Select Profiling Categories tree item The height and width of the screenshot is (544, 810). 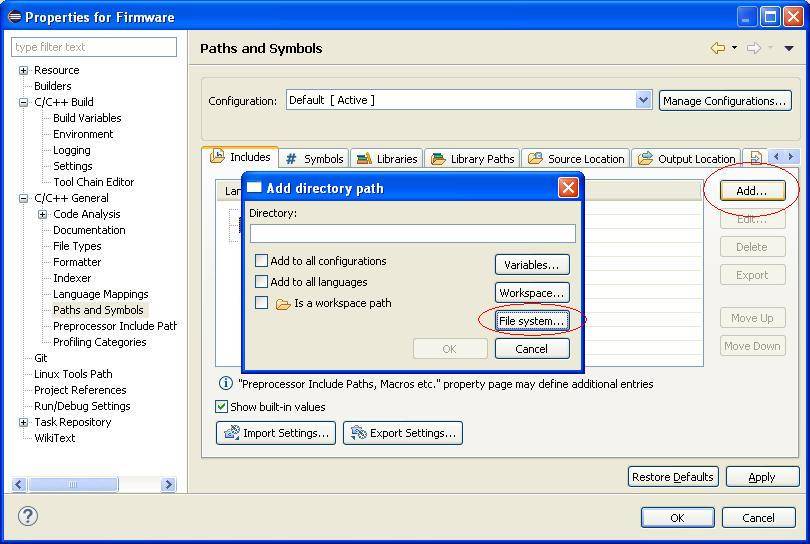coord(100,343)
